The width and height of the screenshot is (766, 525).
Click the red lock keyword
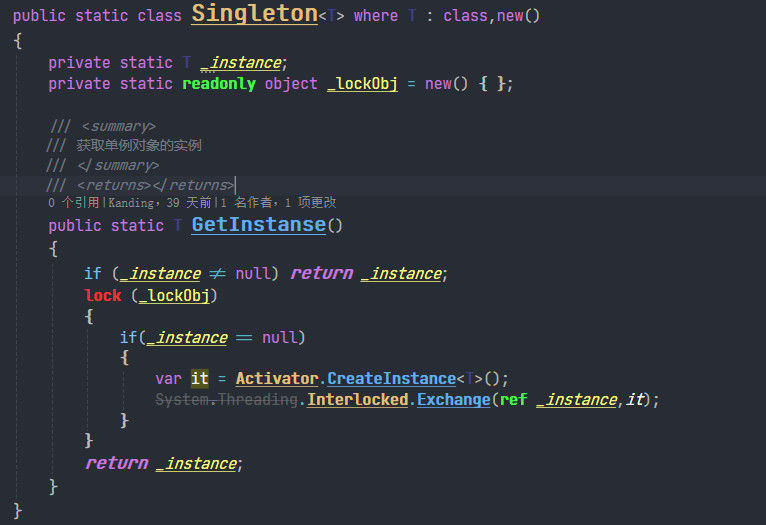103,296
